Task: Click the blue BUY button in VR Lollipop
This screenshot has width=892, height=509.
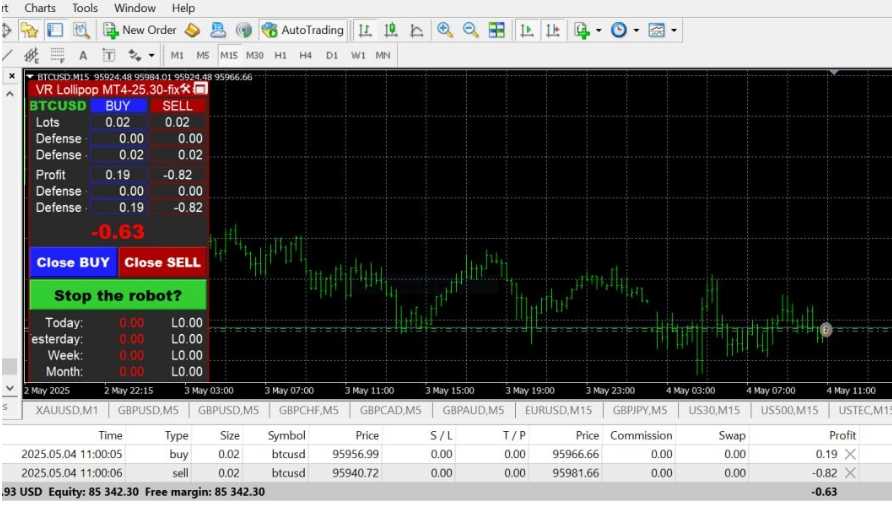Action: (x=118, y=106)
